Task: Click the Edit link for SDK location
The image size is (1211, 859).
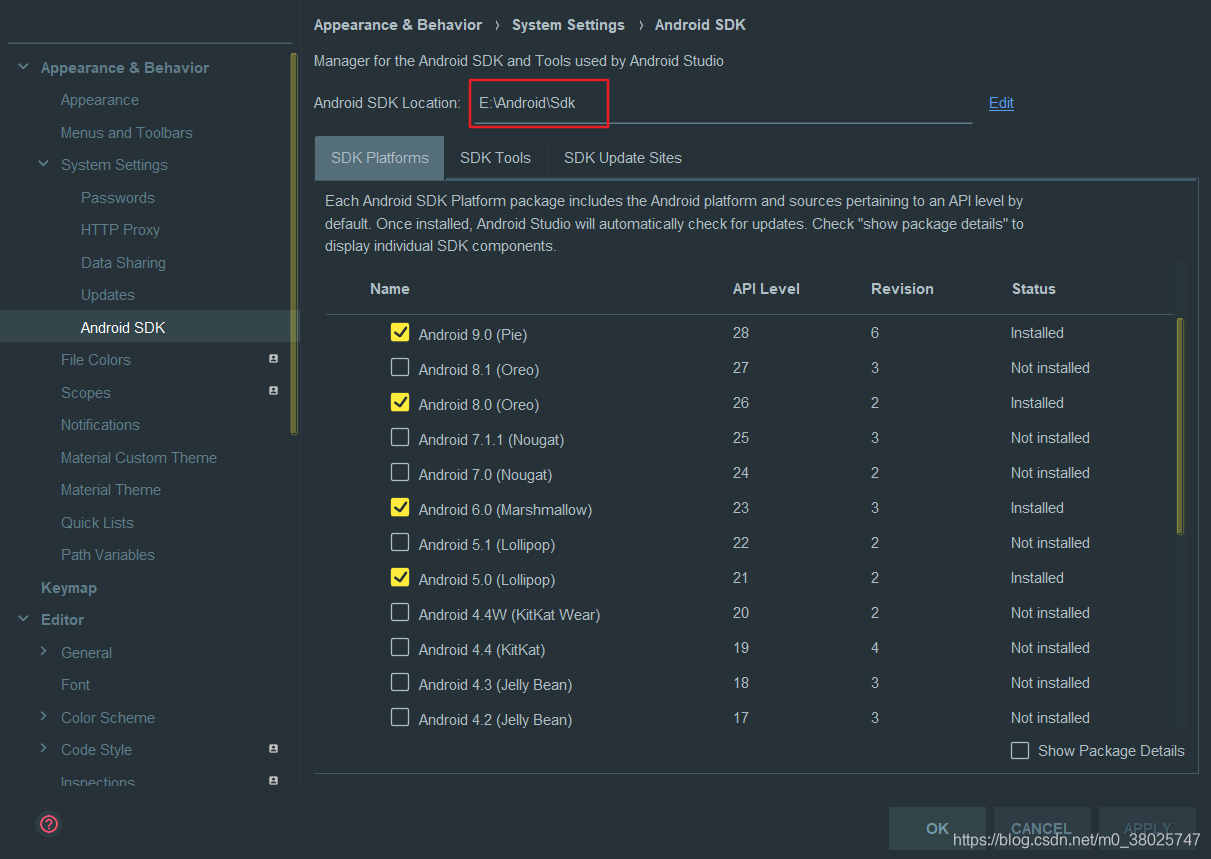Action: (1001, 103)
